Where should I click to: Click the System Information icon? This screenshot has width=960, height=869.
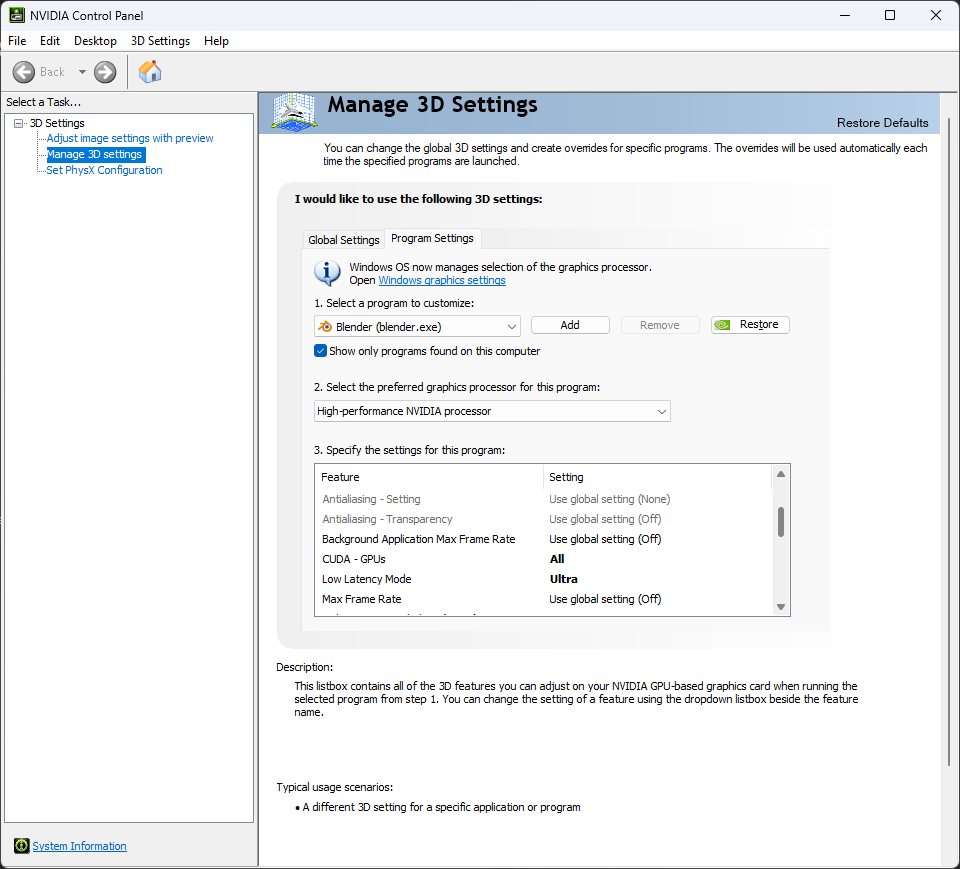click(22, 846)
